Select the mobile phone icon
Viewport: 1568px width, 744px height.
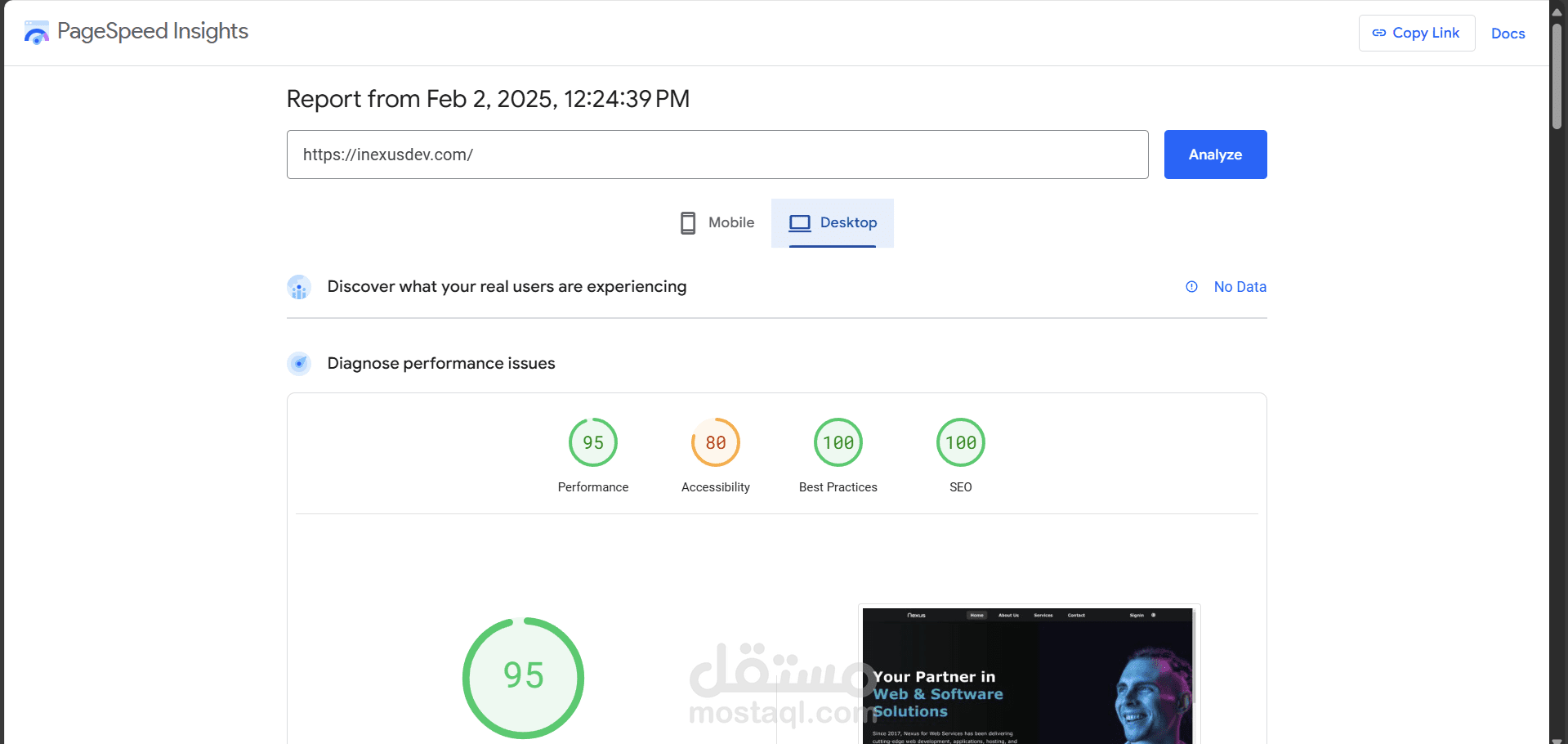click(x=687, y=222)
